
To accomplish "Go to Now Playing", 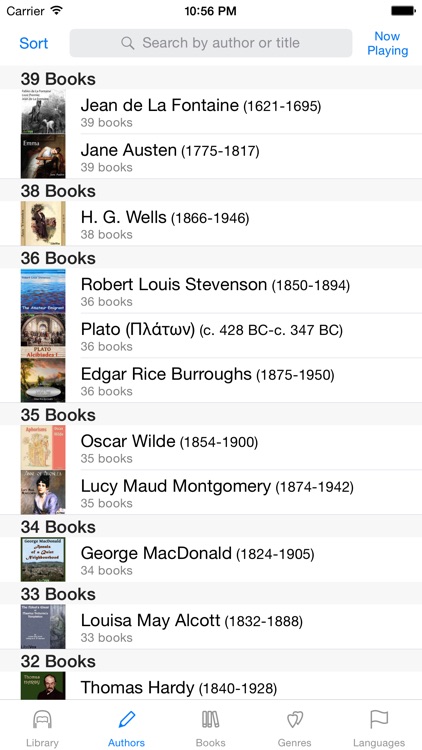I will coord(388,44).
